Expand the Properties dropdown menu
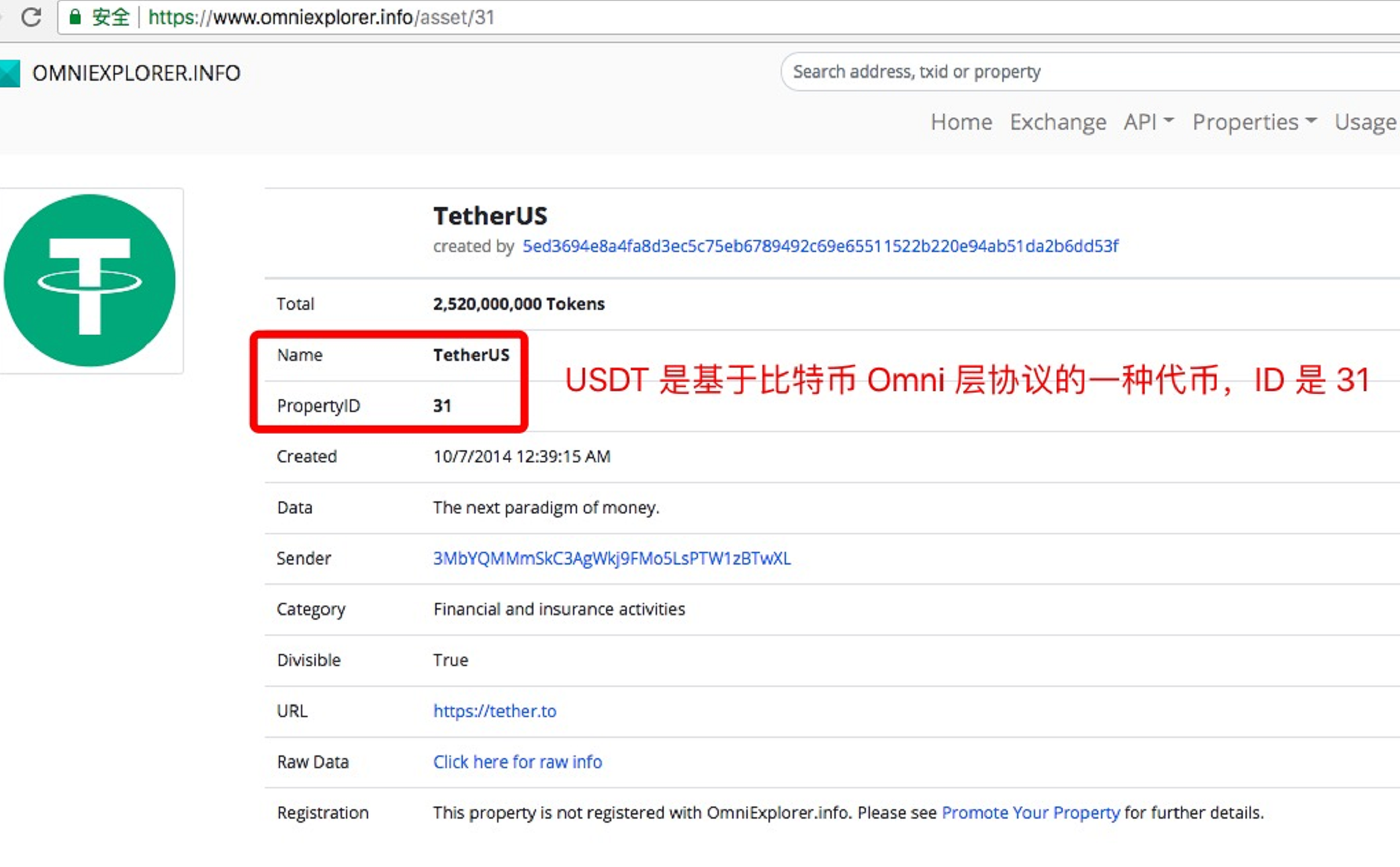The width and height of the screenshot is (1400, 867). pos(1254,121)
